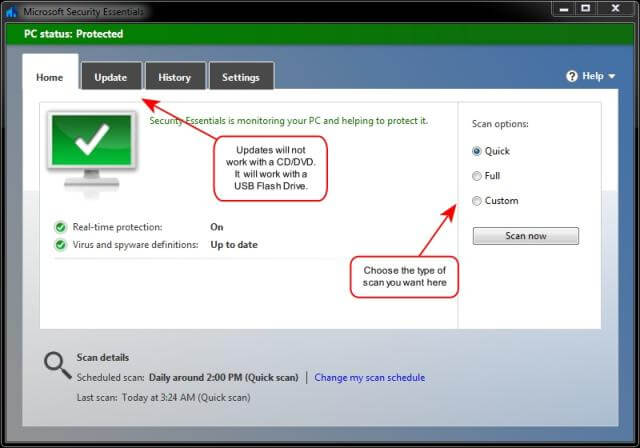Pick the Custom scan option
This screenshot has height=448, width=640.
477,201
